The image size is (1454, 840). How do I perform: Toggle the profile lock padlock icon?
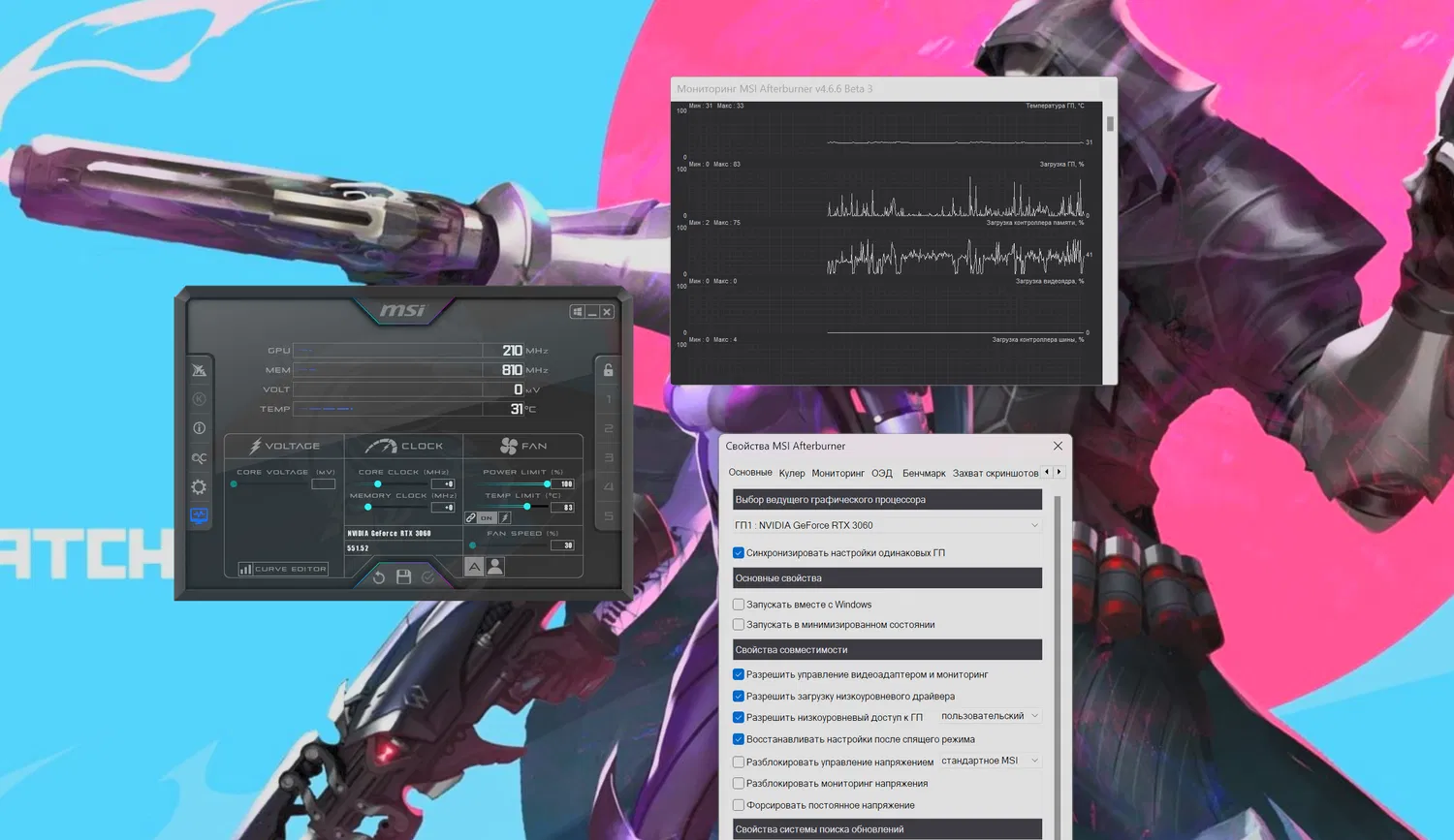click(608, 369)
